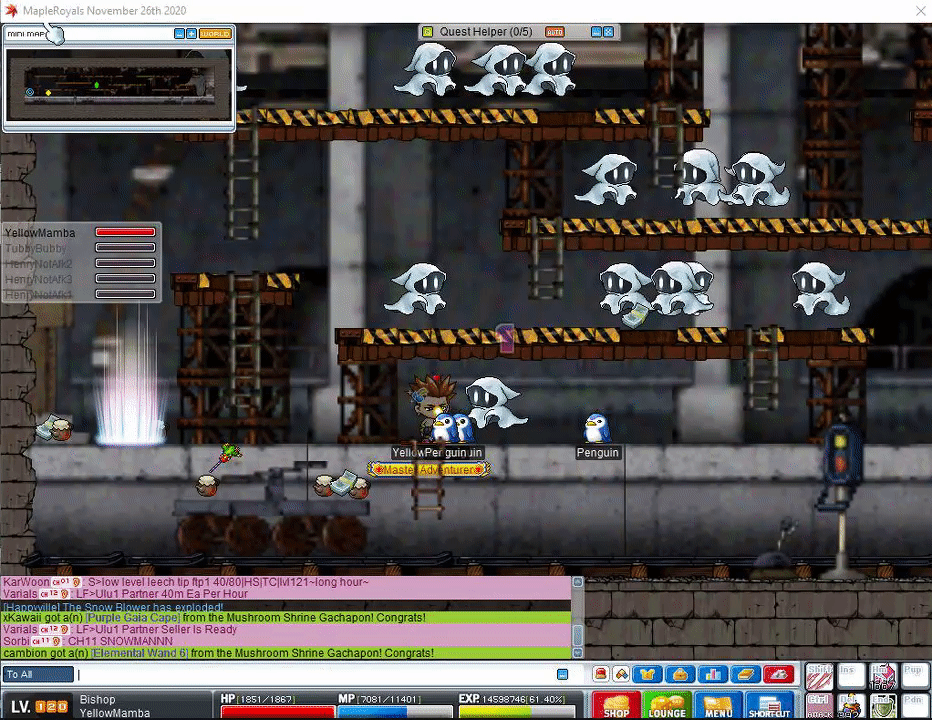Click the Shift quickslot skill icon

pos(819,677)
